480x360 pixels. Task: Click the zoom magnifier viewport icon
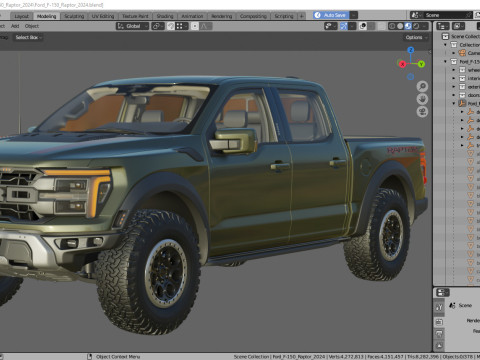coord(422,86)
